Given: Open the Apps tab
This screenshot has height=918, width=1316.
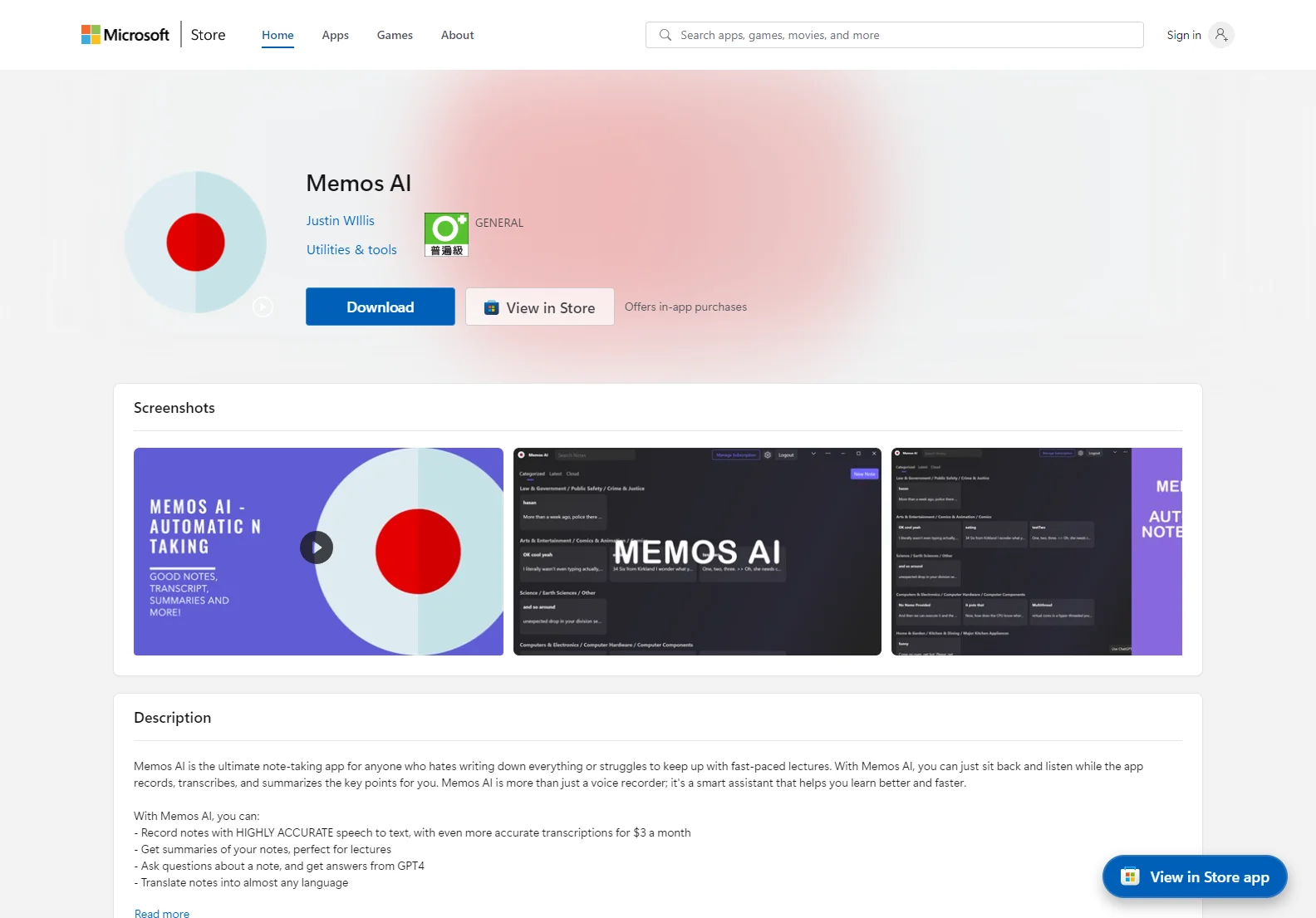Looking at the screenshot, I should pyautogui.click(x=335, y=35).
